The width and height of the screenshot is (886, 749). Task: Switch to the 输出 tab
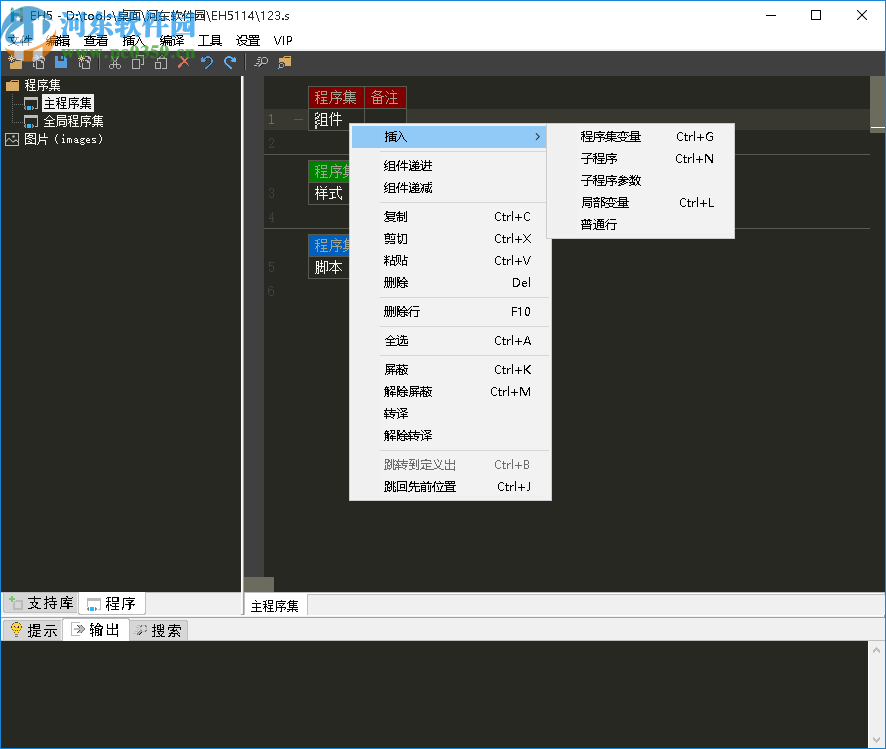(96, 630)
